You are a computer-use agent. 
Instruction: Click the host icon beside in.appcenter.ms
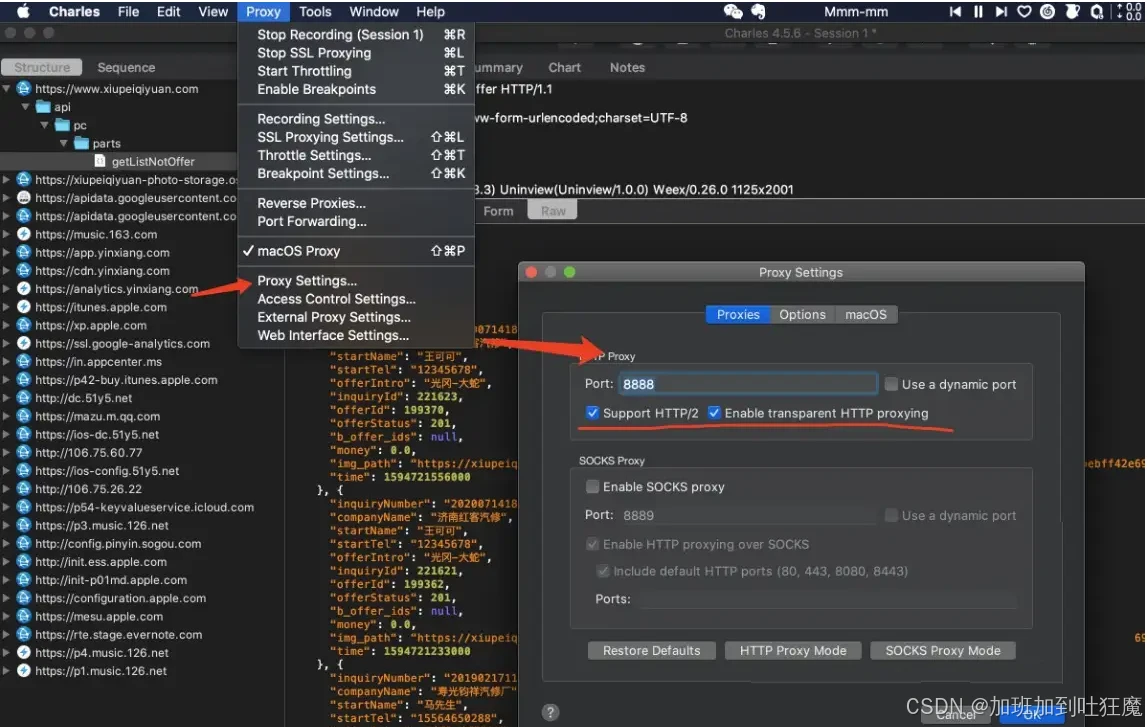coord(23,361)
